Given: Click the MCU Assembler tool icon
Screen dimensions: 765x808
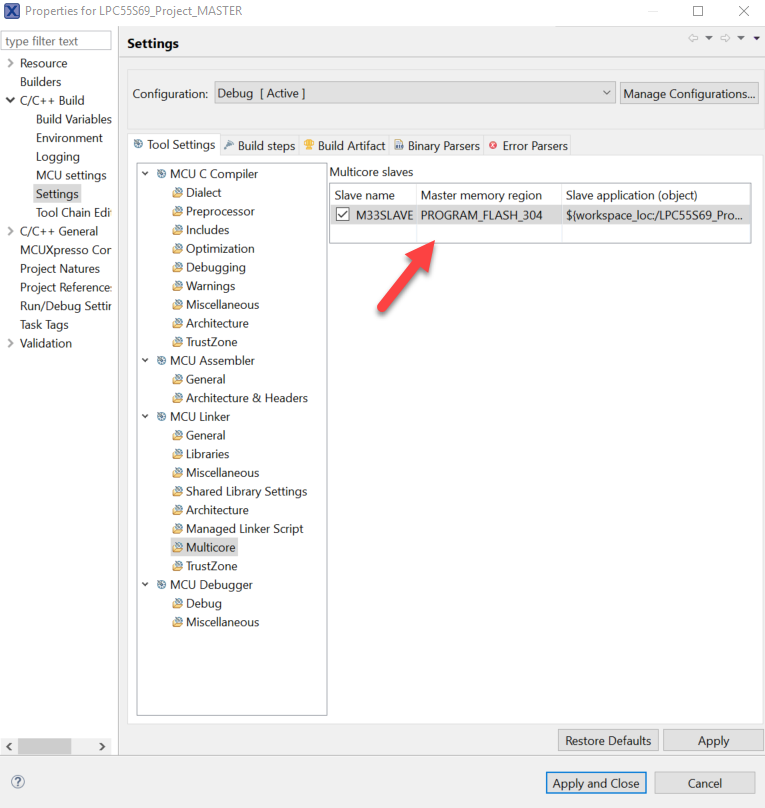Looking at the screenshot, I should [x=161, y=361].
